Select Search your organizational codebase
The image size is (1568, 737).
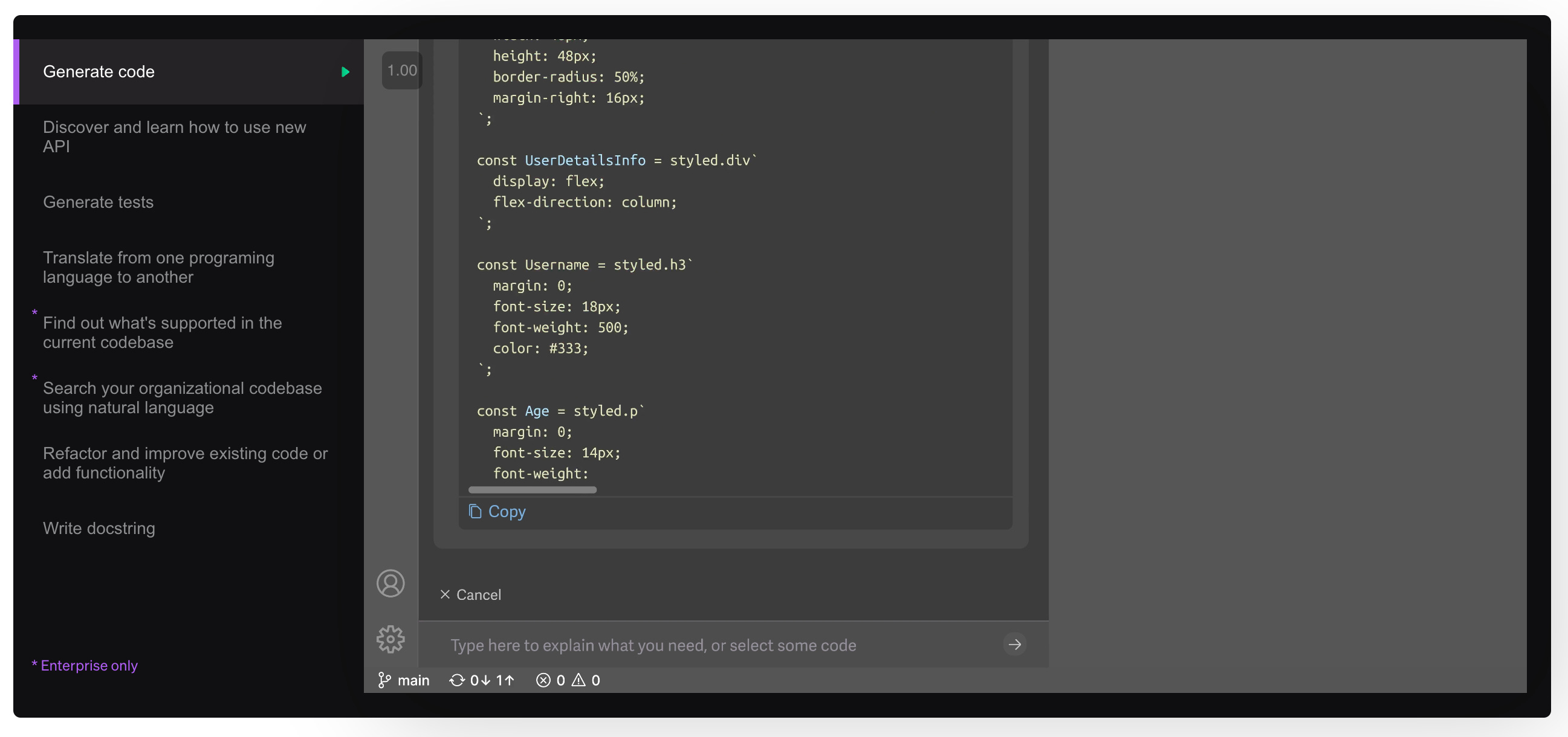click(x=182, y=397)
